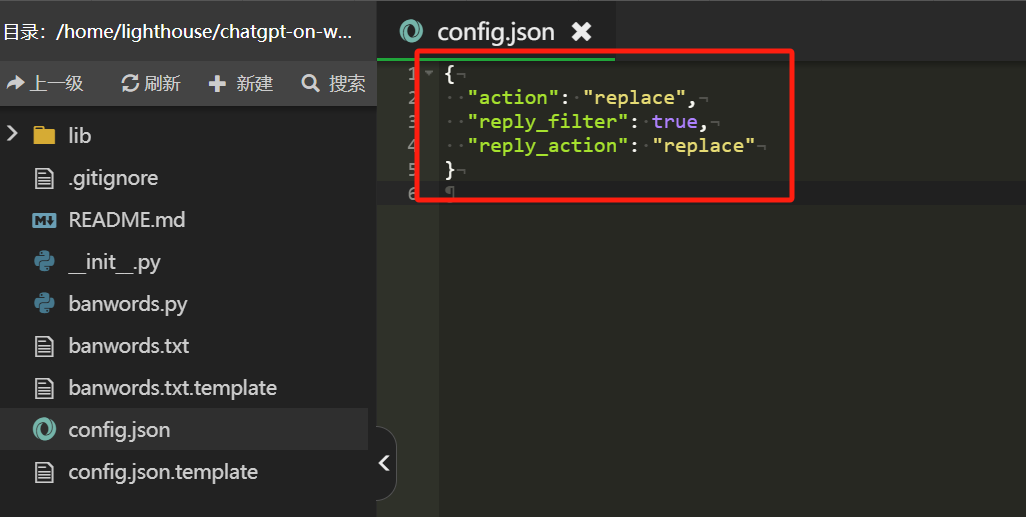
Task: Close the config.json tab
Action: (581, 32)
